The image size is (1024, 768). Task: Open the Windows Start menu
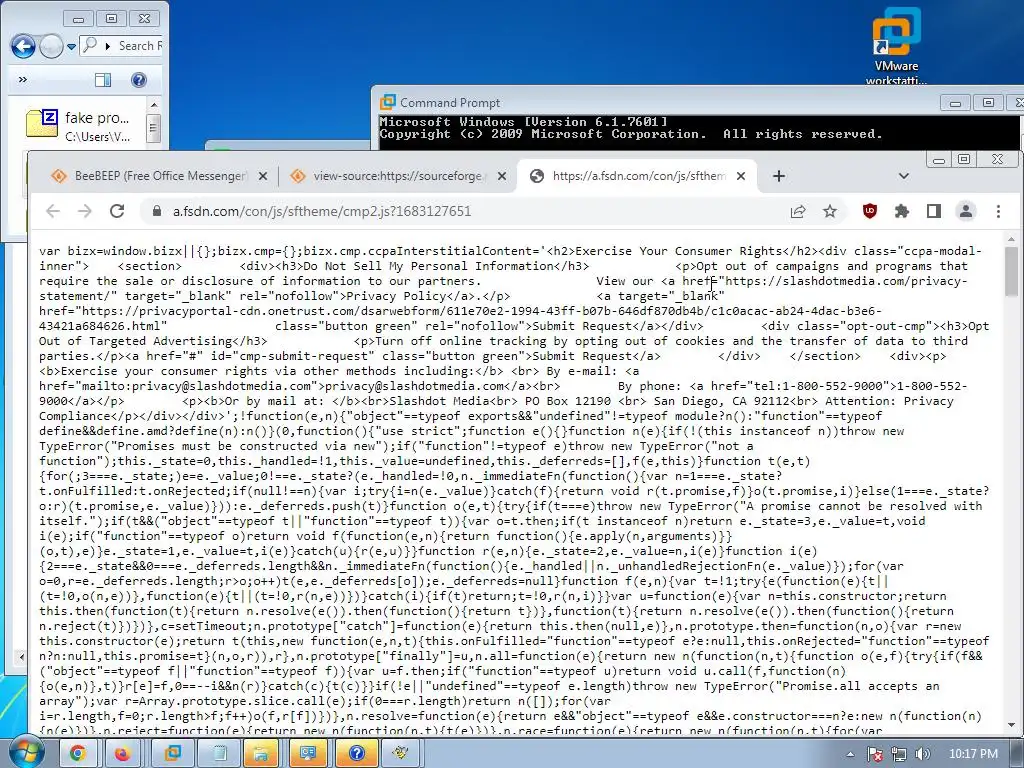tap(25, 752)
